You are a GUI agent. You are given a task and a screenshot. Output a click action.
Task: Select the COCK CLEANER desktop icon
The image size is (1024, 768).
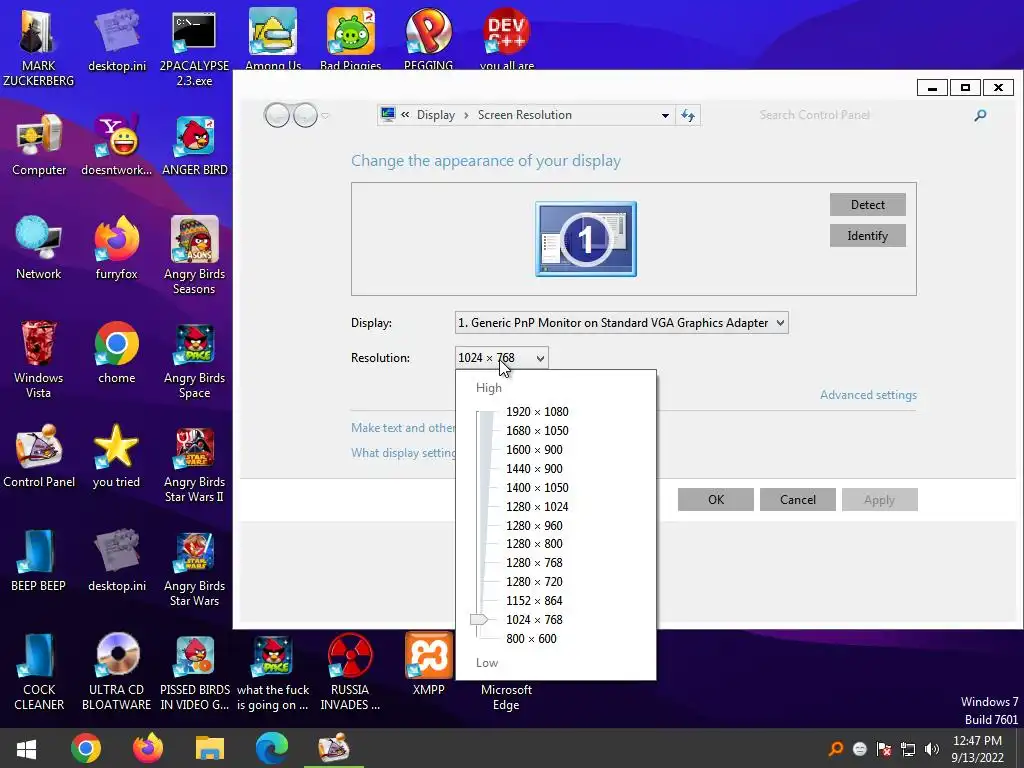point(39,671)
